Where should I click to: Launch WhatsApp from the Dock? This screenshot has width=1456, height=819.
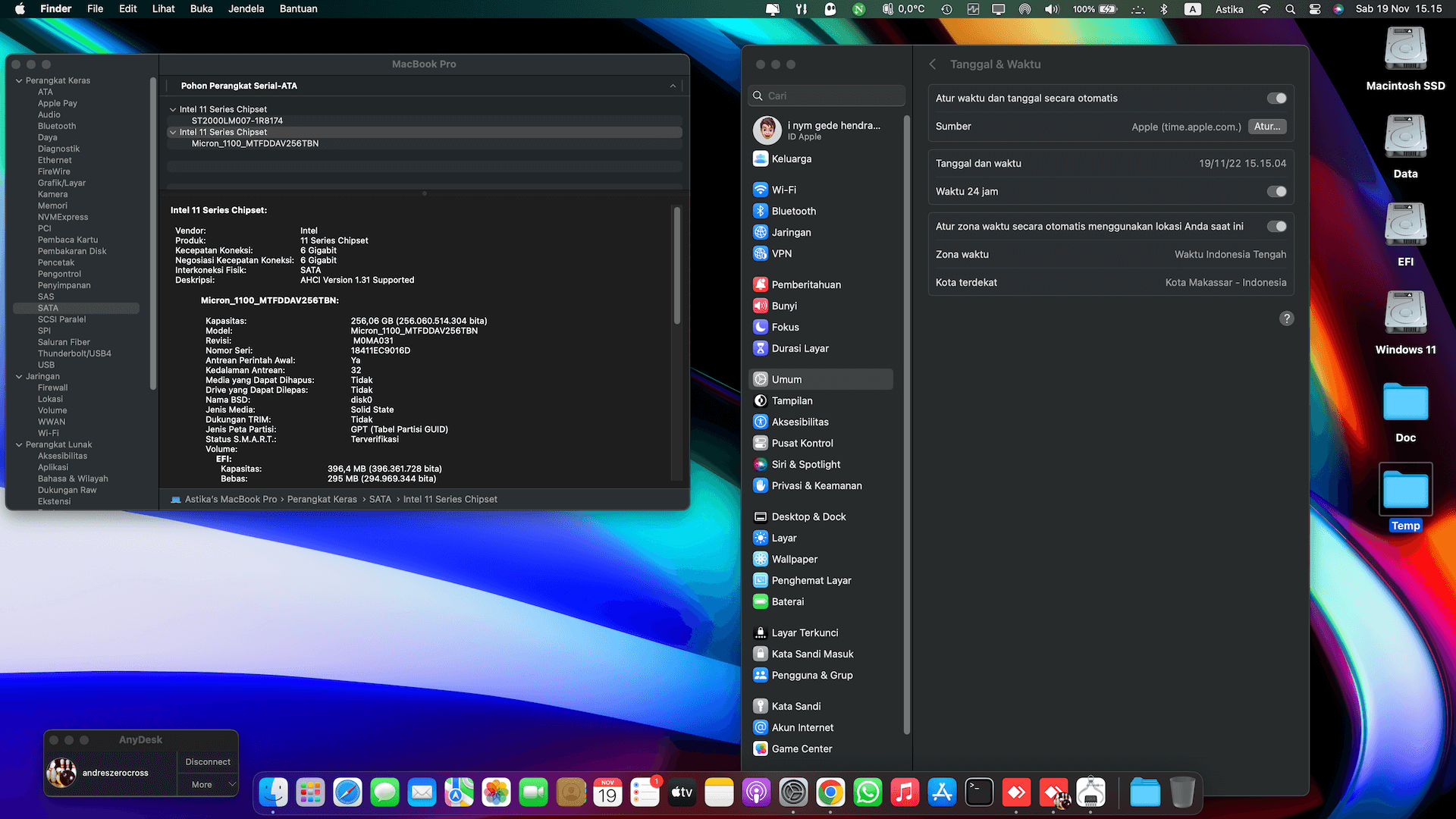tap(868, 793)
